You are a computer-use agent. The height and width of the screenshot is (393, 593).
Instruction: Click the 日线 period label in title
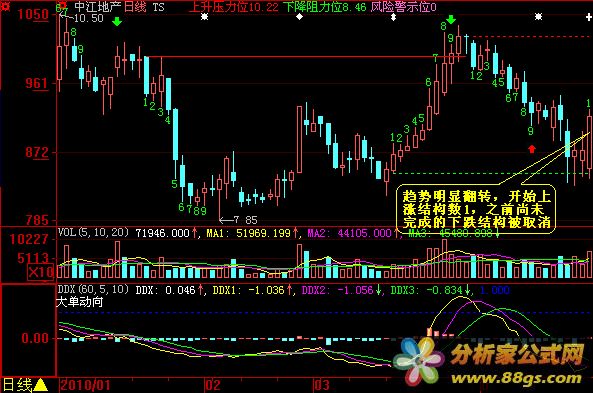(x=135, y=6)
